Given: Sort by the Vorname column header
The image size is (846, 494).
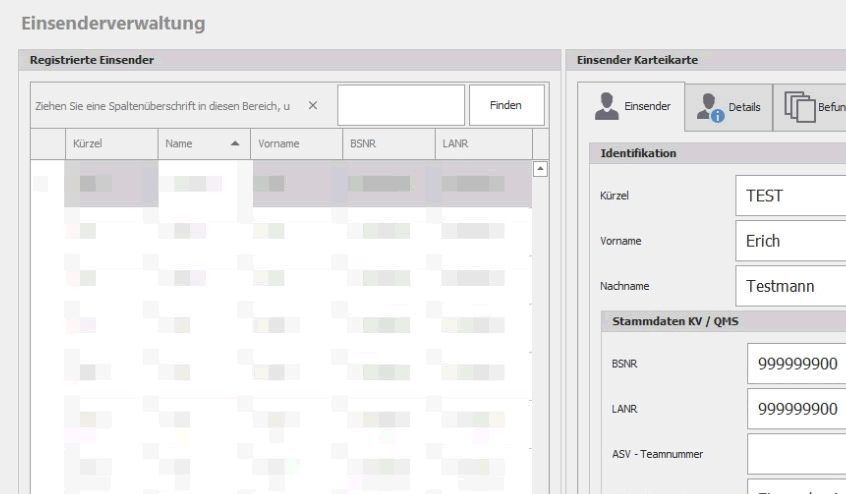Looking at the screenshot, I should click(x=295, y=144).
